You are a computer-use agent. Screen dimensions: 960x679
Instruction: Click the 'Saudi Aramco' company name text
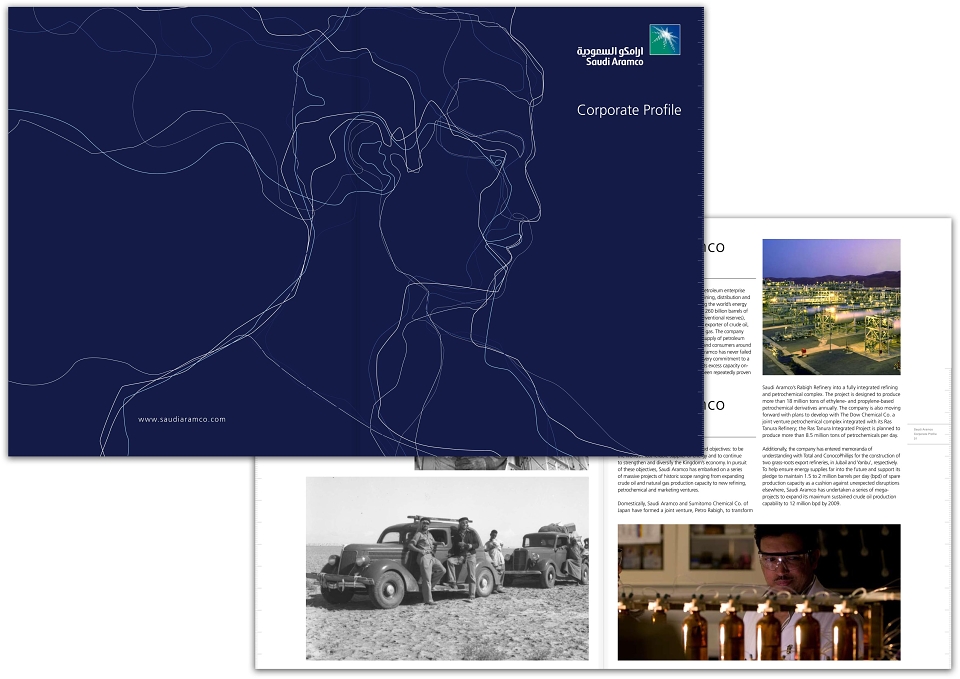coord(614,61)
